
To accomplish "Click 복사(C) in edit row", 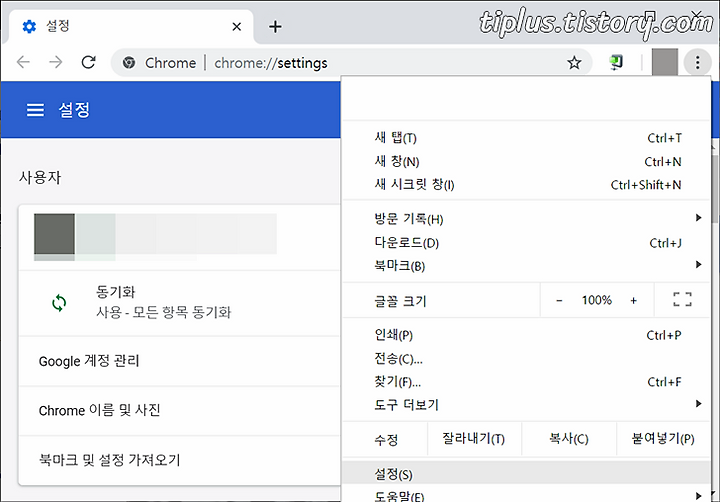I will 568,439.
